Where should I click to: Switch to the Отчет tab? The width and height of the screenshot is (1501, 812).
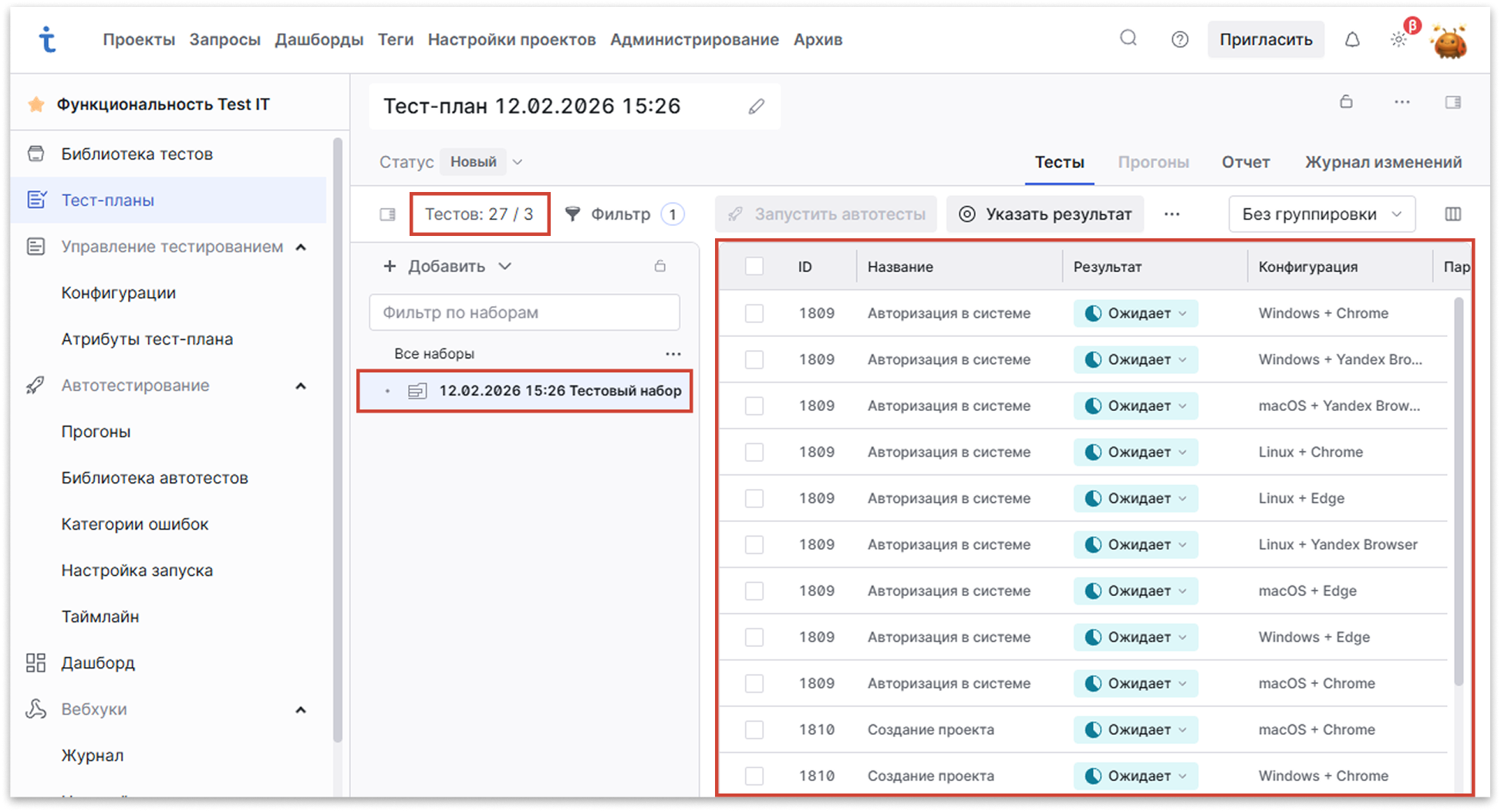pyautogui.click(x=1245, y=162)
